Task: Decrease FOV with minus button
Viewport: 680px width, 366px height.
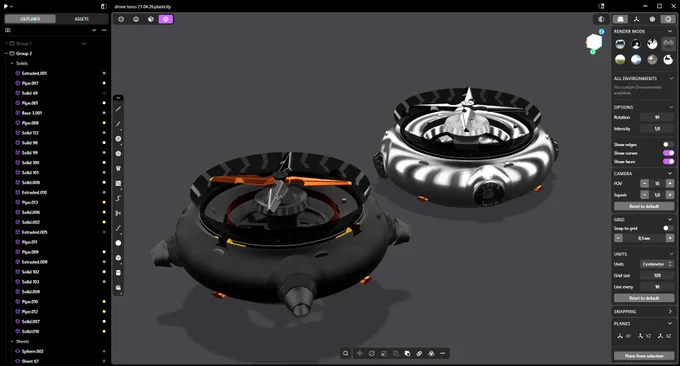Action: point(644,183)
